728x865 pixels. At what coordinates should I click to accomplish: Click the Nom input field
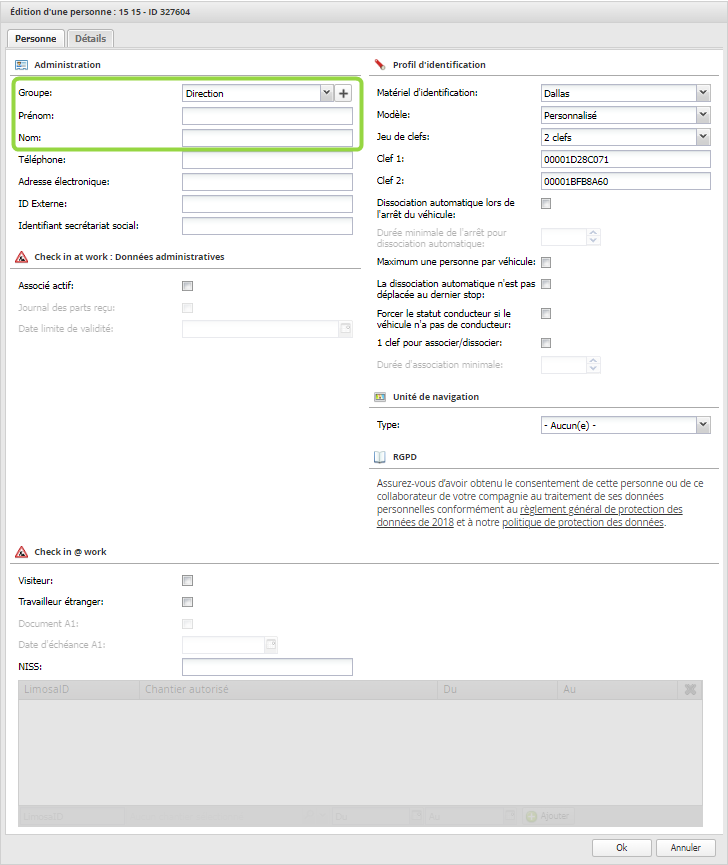[267, 138]
